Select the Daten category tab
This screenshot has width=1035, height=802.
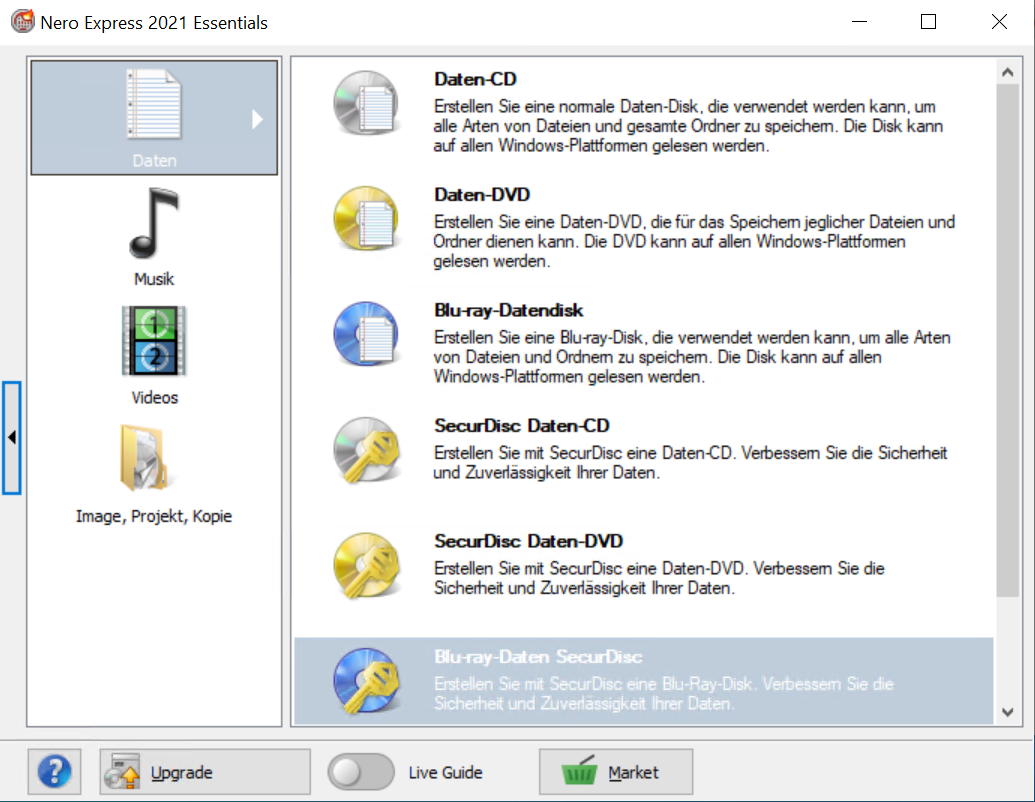pyautogui.click(x=154, y=118)
